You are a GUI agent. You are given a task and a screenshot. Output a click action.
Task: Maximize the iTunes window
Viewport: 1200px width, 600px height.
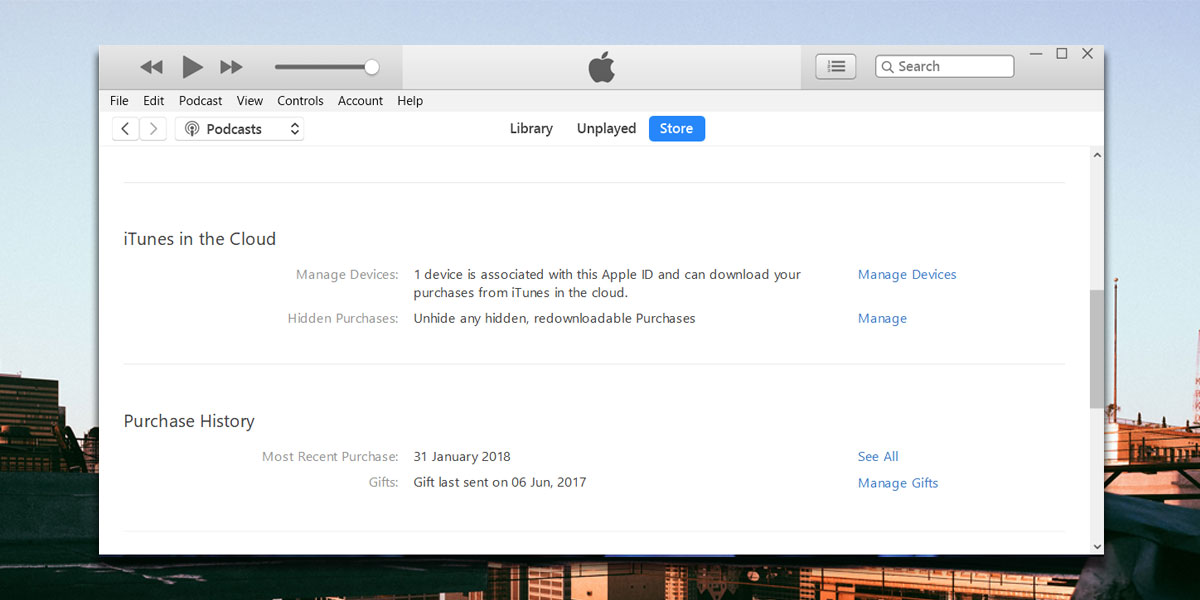pyautogui.click(x=1062, y=54)
